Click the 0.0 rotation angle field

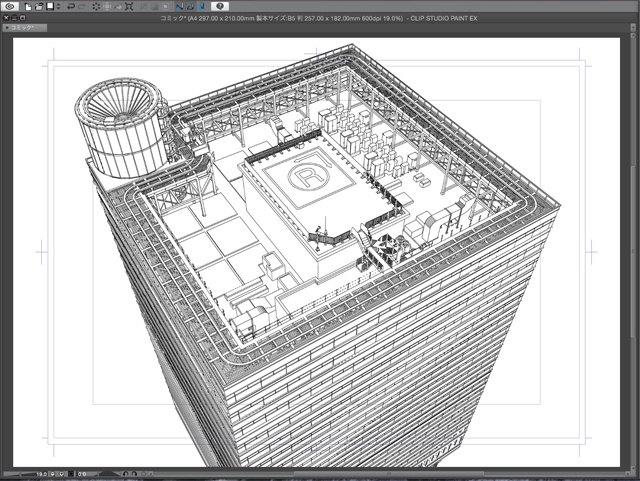pos(82,474)
